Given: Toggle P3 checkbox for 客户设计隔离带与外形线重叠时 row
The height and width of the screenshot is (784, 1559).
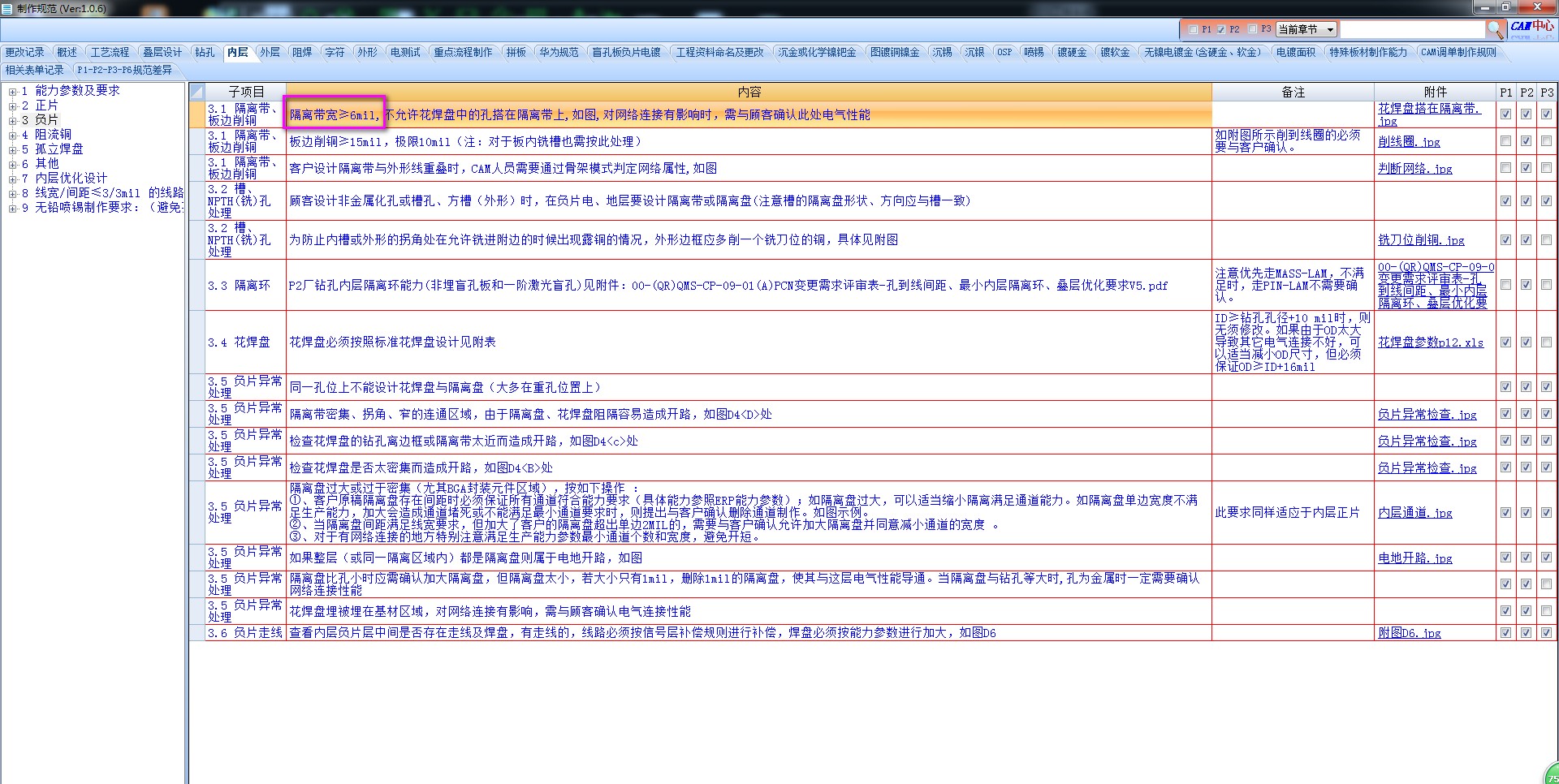Looking at the screenshot, I should click(x=1547, y=168).
